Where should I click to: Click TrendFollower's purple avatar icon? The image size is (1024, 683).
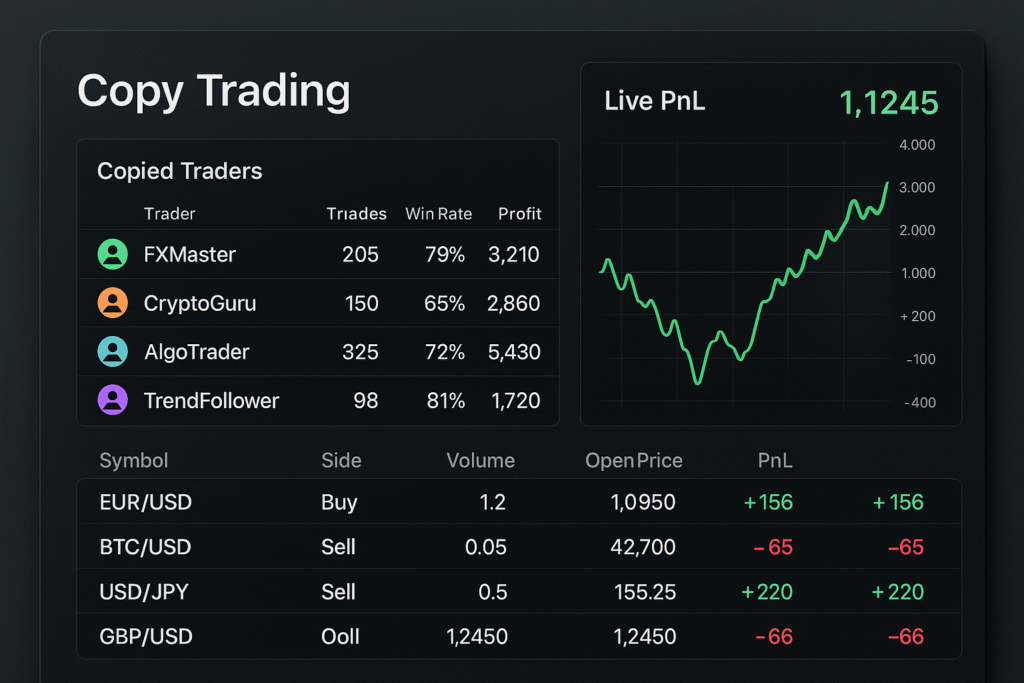point(113,401)
